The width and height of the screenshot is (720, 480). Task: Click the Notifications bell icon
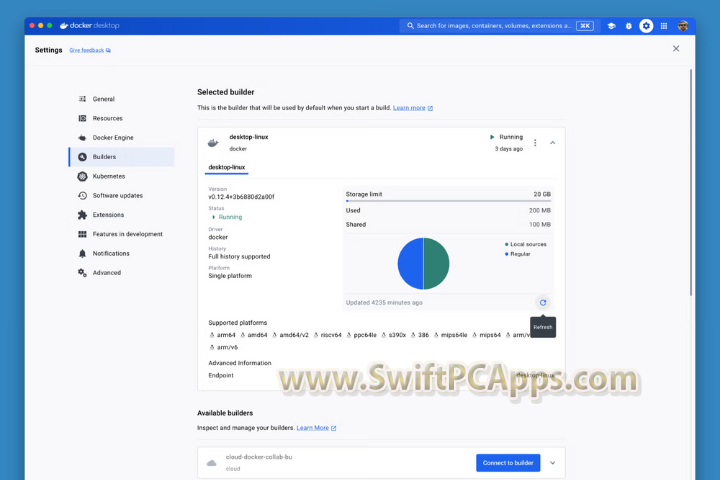point(82,253)
